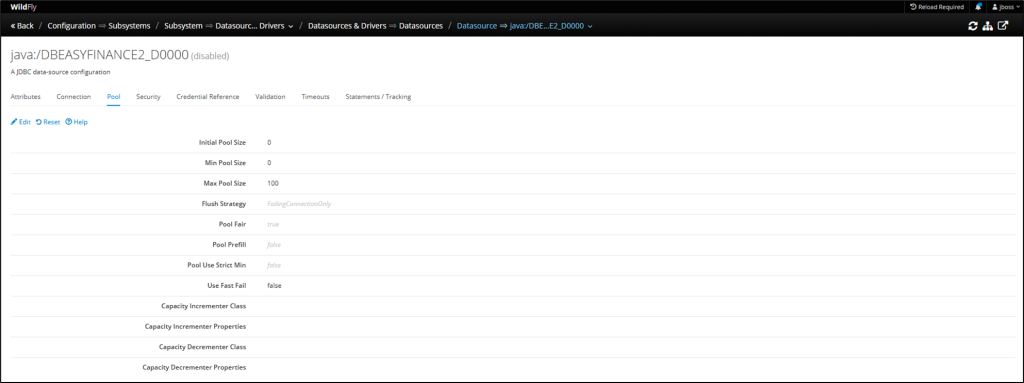Click the Reload Required indicator
Viewport: 1024px width, 383px height.
[936, 7]
